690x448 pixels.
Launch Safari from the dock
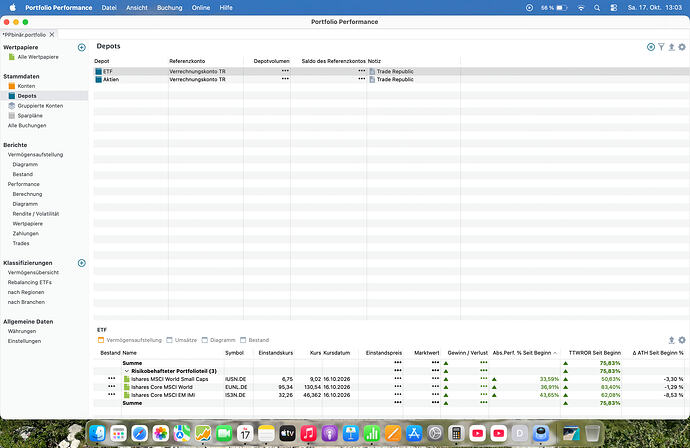[139, 433]
